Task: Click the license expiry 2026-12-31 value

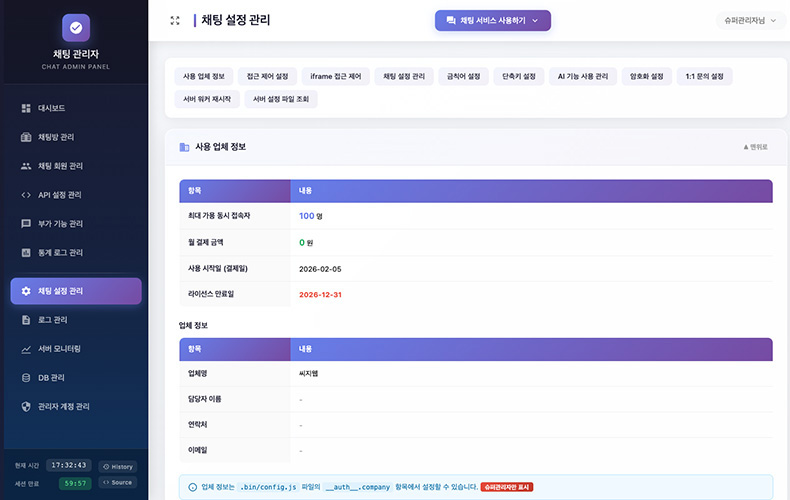Action: (320, 295)
